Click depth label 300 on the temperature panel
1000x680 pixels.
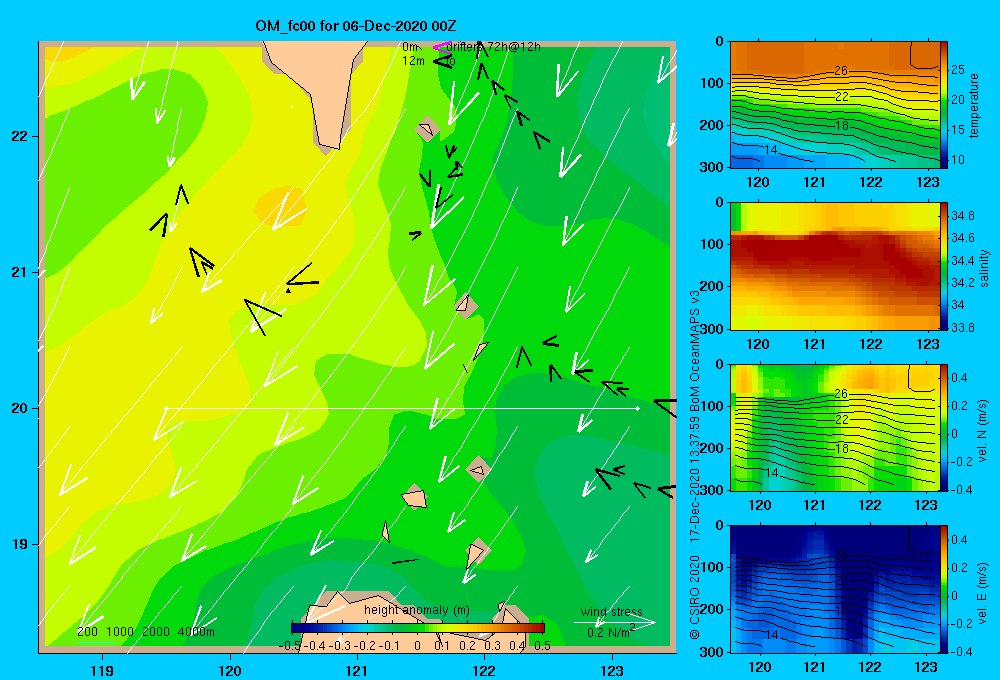[x=714, y=167]
